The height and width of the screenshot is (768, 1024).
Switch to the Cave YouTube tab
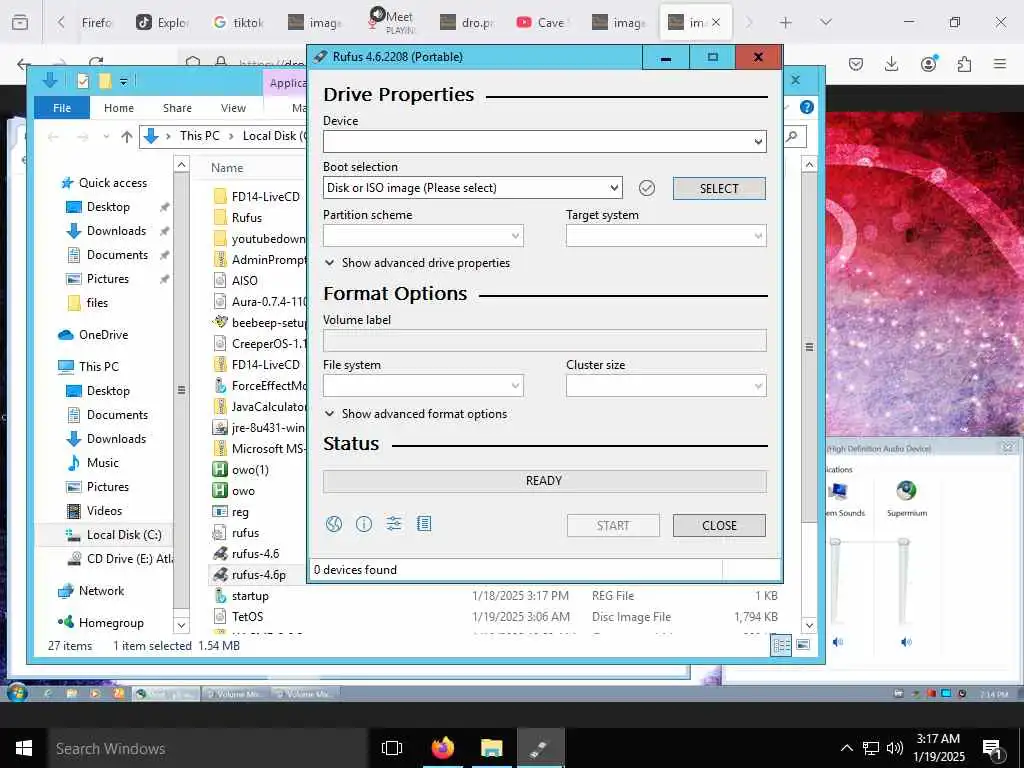[x=542, y=23]
